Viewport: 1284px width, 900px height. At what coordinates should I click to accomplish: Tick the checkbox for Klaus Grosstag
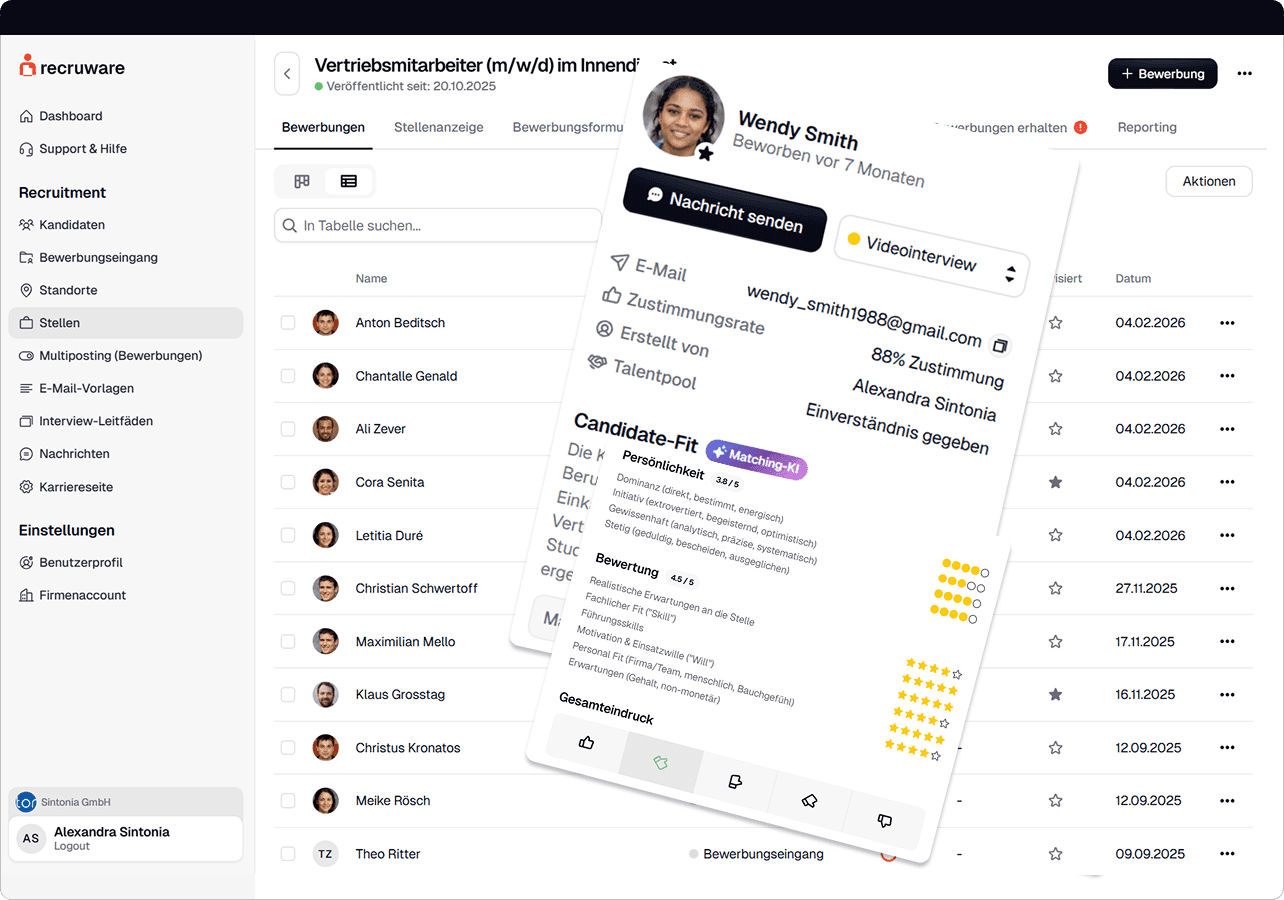click(x=288, y=694)
